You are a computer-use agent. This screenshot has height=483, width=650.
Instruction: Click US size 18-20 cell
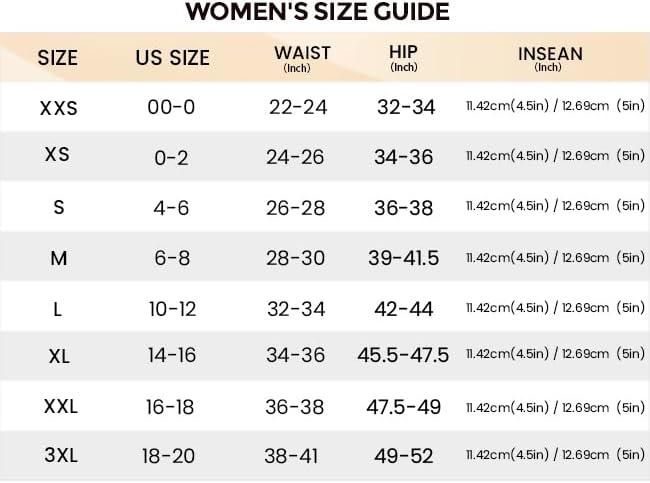168,456
